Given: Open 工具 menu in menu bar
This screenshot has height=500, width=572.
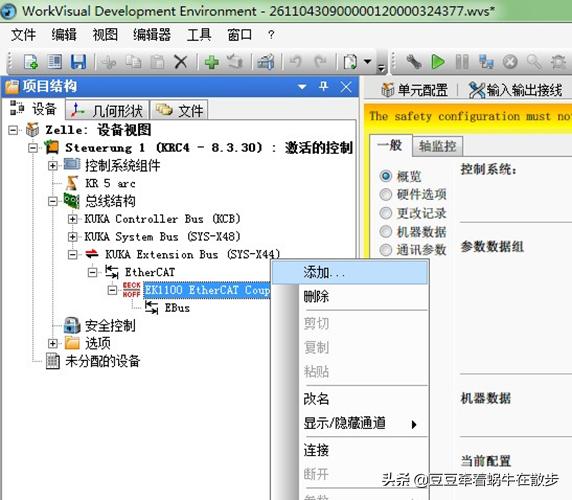Looking at the screenshot, I should coord(199,35).
